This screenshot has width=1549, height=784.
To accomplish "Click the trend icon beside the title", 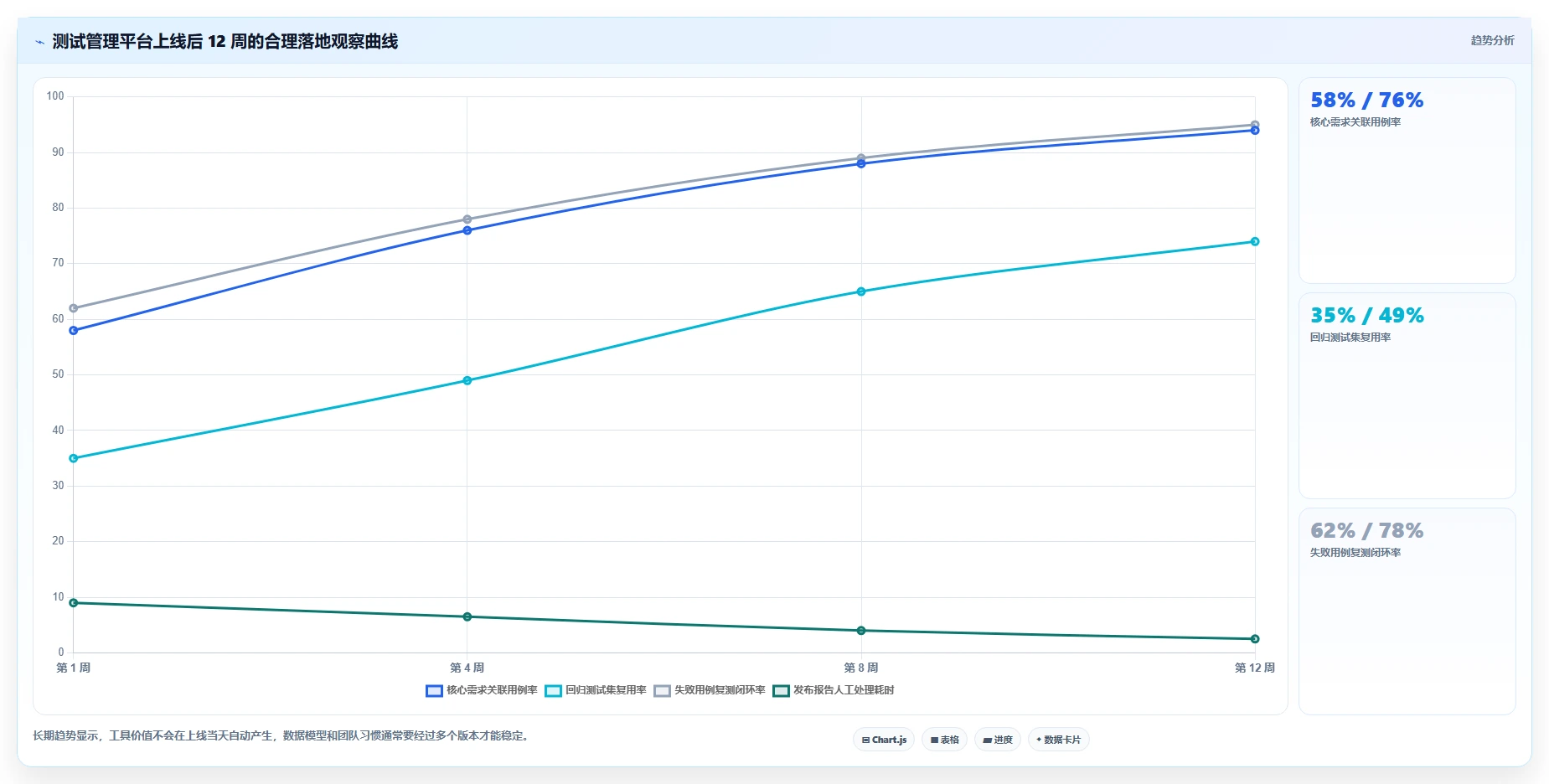I will click(x=39, y=42).
